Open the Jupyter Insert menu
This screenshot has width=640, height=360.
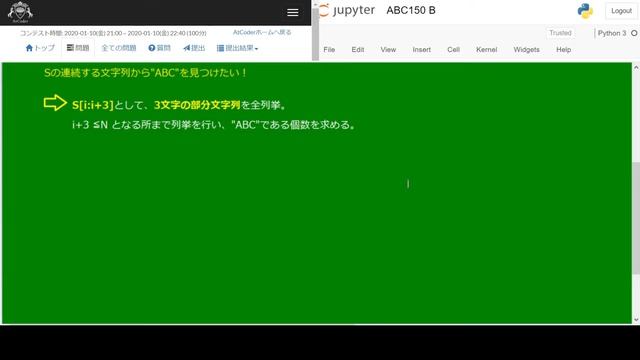422,49
